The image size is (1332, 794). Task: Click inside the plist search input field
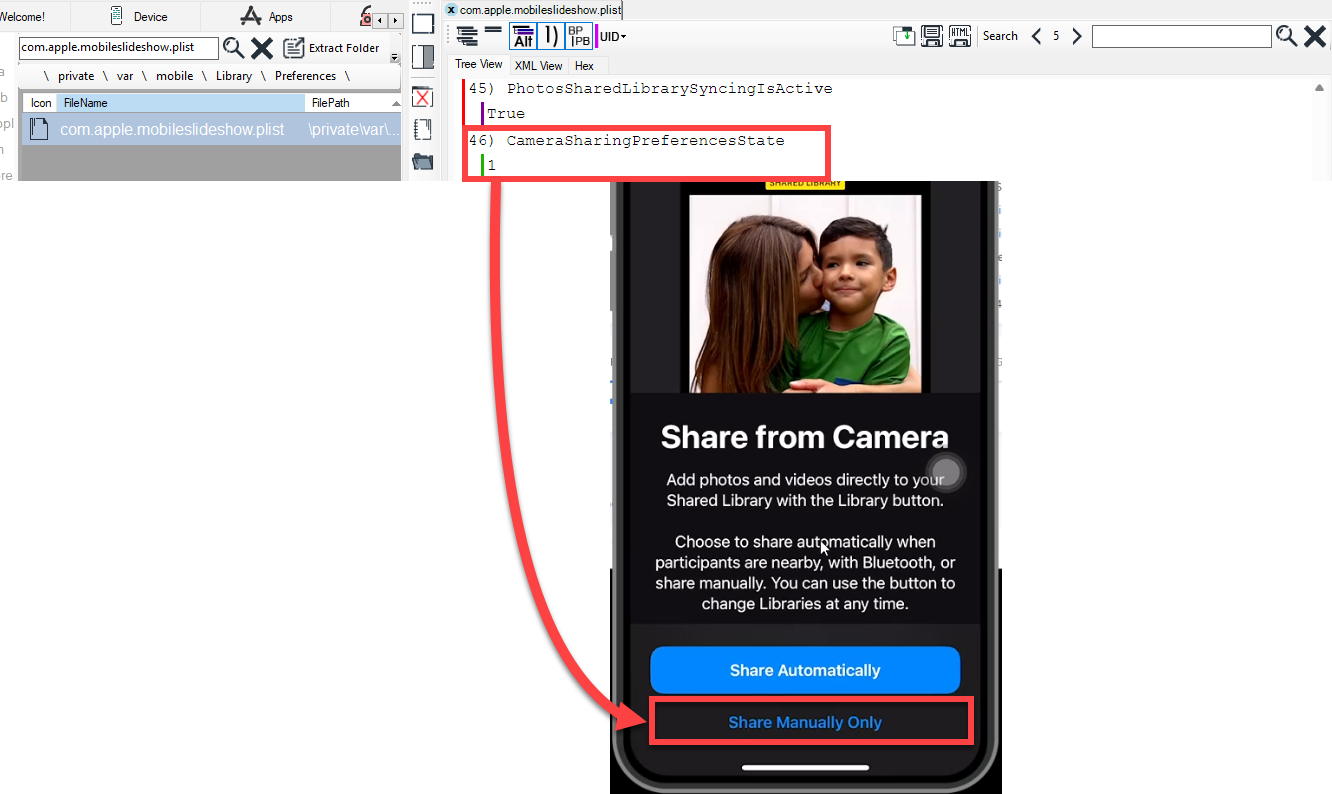[x=1181, y=37]
